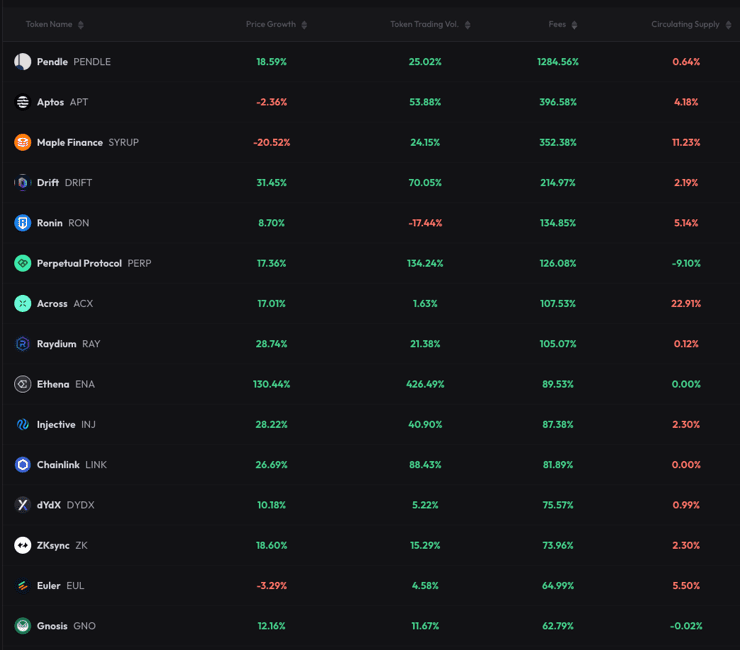The height and width of the screenshot is (650, 740).
Task: Click Euler's -3.29% price growth cell
Action: (x=271, y=586)
